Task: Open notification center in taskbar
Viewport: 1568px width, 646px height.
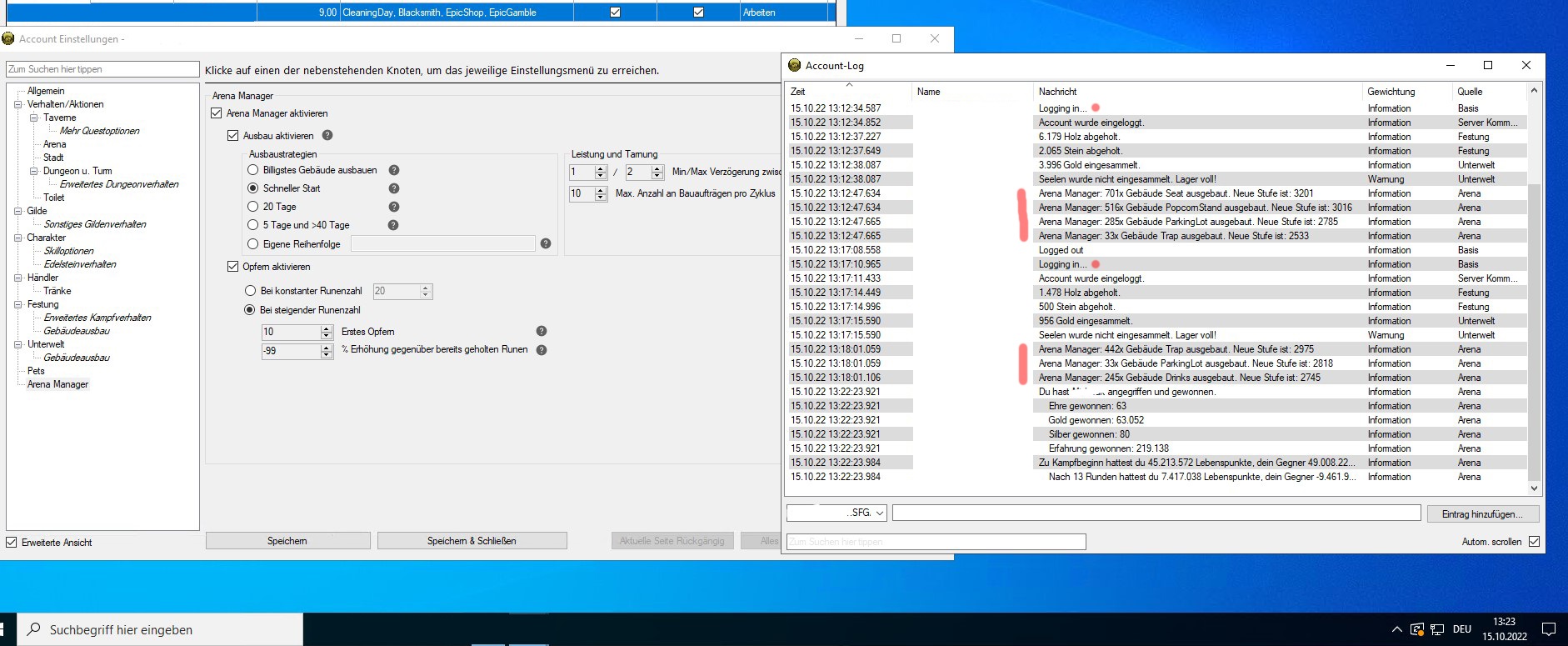Action: (x=1549, y=629)
